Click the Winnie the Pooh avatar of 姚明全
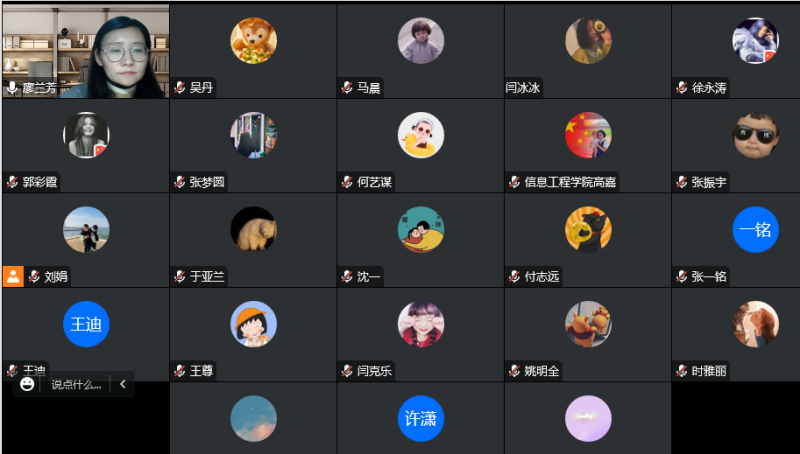This screenshot has width=800, height=454. pyautogui.click(x=588, y=324)
